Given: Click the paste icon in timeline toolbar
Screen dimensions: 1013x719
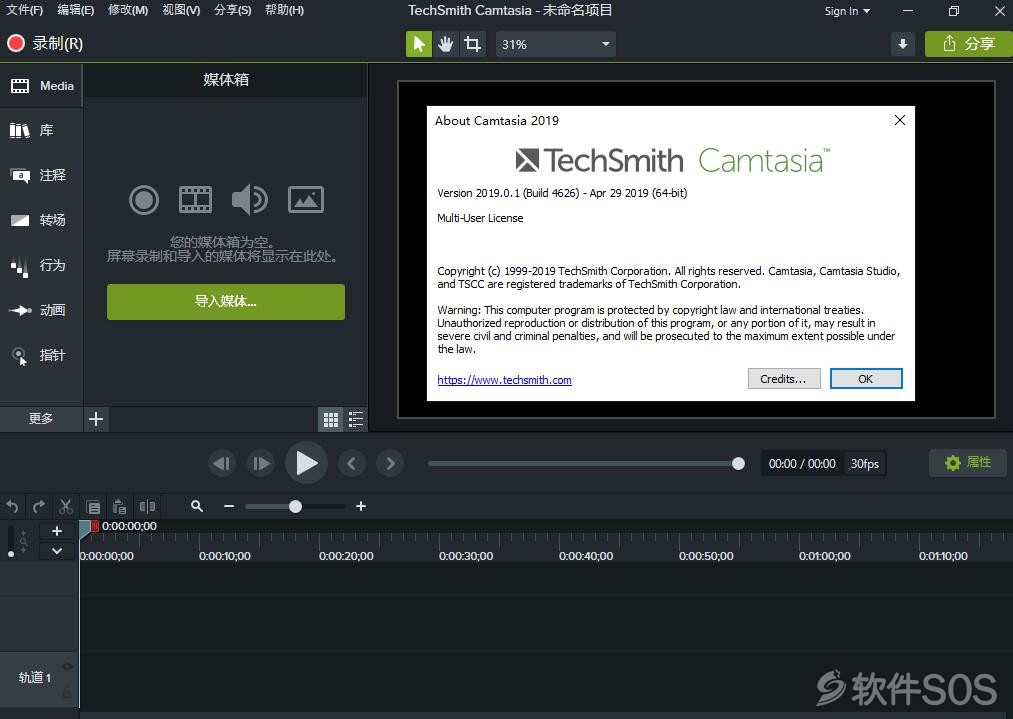Looking at the screenshot, I should pos(120,506).
